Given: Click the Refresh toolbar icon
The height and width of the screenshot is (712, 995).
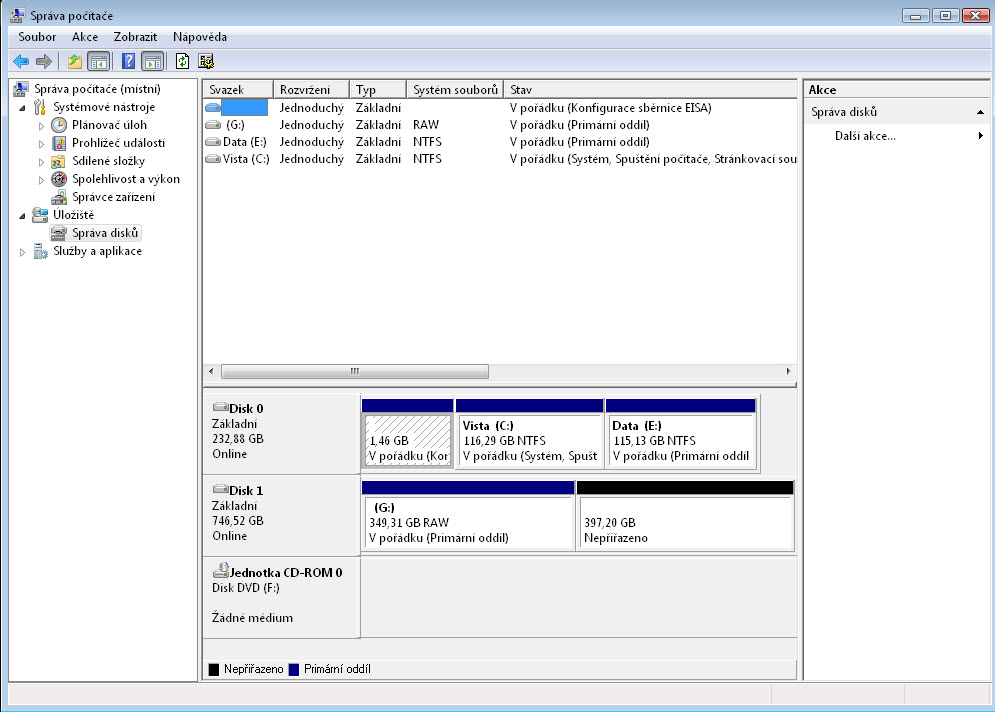Looking at the screenshot, I should 182,61.
